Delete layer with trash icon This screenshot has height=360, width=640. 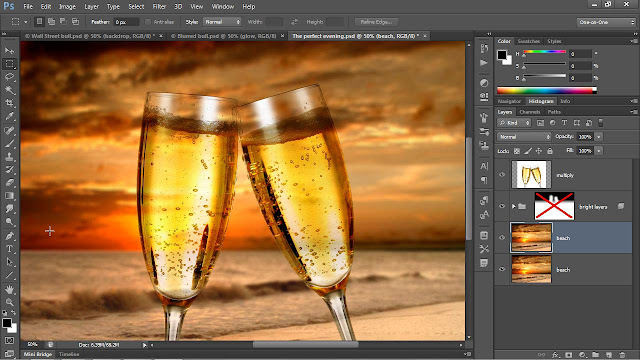[x=622, y=355]
